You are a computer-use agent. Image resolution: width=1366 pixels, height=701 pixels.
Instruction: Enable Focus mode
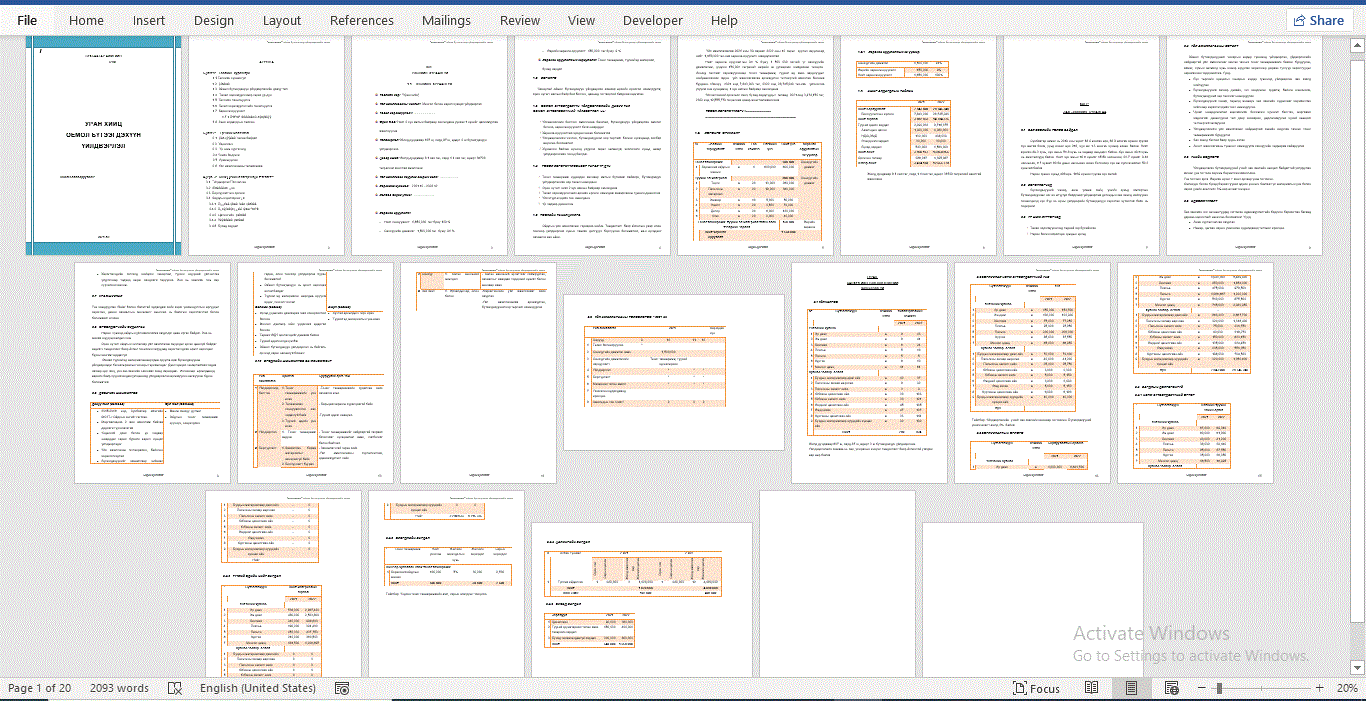pyautogui.click(x=1036, y=688)
